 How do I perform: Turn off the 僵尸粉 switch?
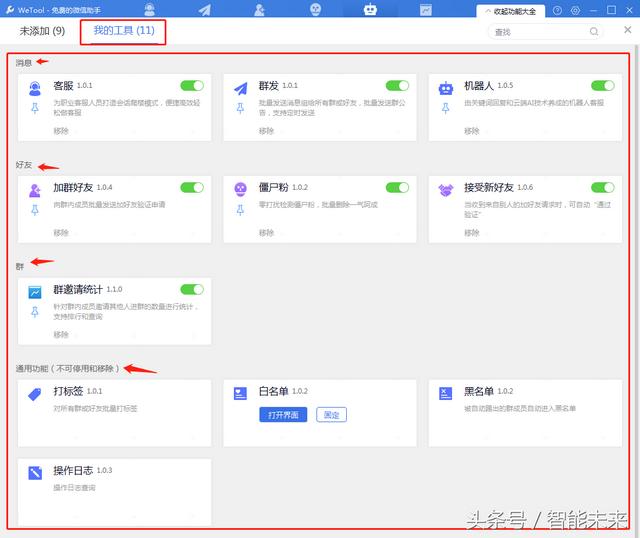pos(398,187)
